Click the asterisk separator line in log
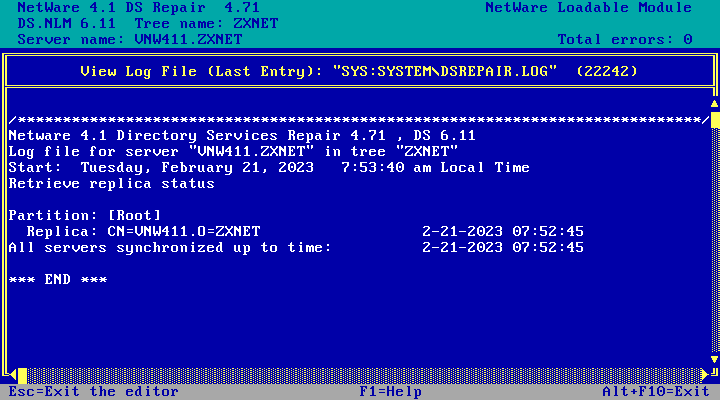 click(x=359, y=120)
